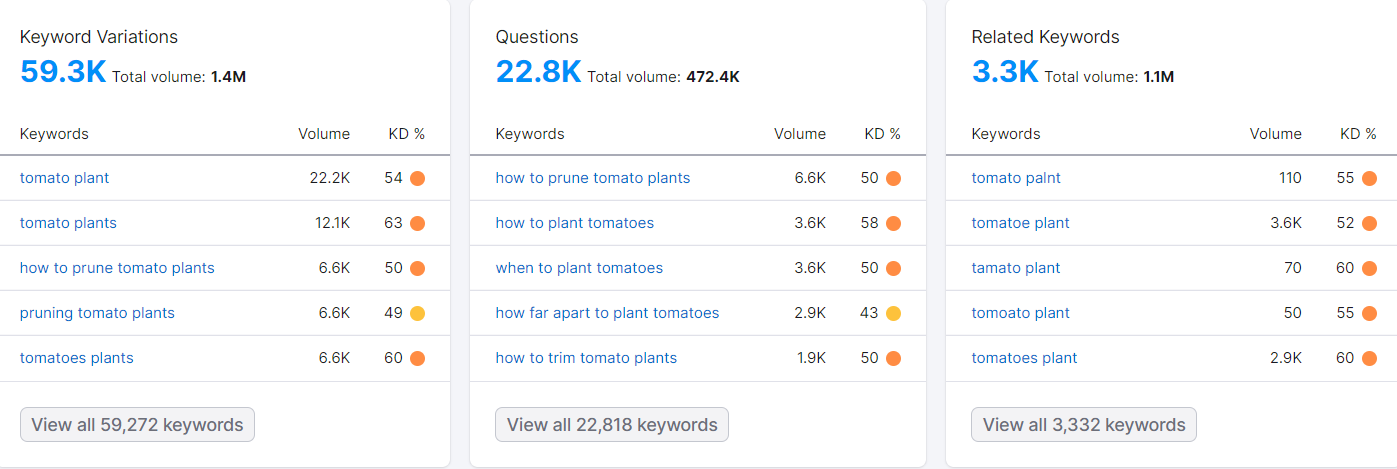Viewport: 1397px width, 469px height.
Task: Click yellow KD dot for 'how far apart to plant tomatoes'
Action: (893, 314)
